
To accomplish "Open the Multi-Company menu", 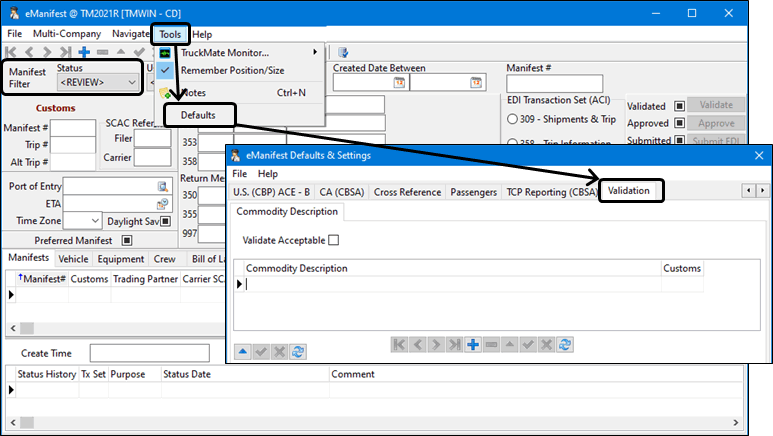I will pyautogui.click(x=67, y=34).
